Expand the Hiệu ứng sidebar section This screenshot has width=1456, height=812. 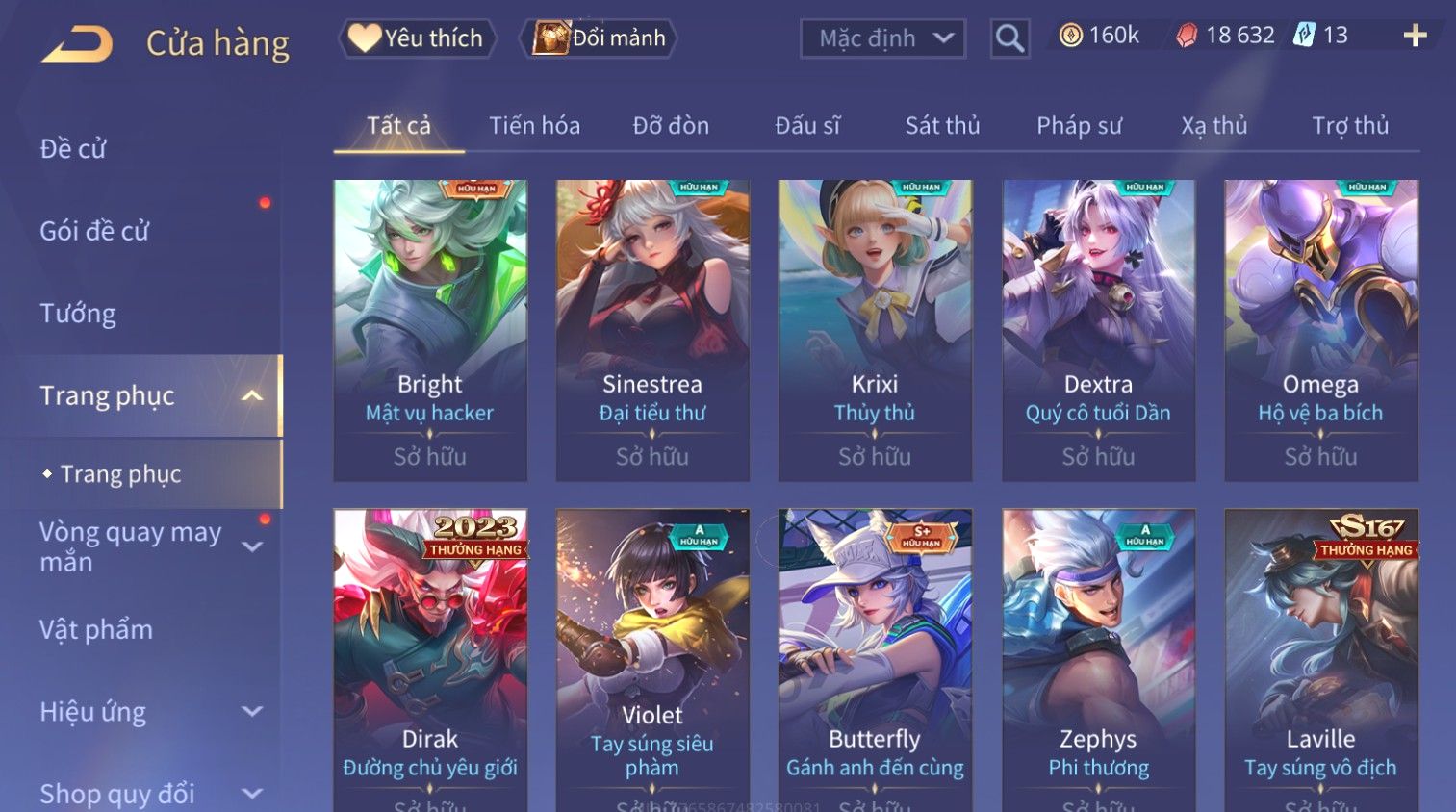click(x=252, y=712)
